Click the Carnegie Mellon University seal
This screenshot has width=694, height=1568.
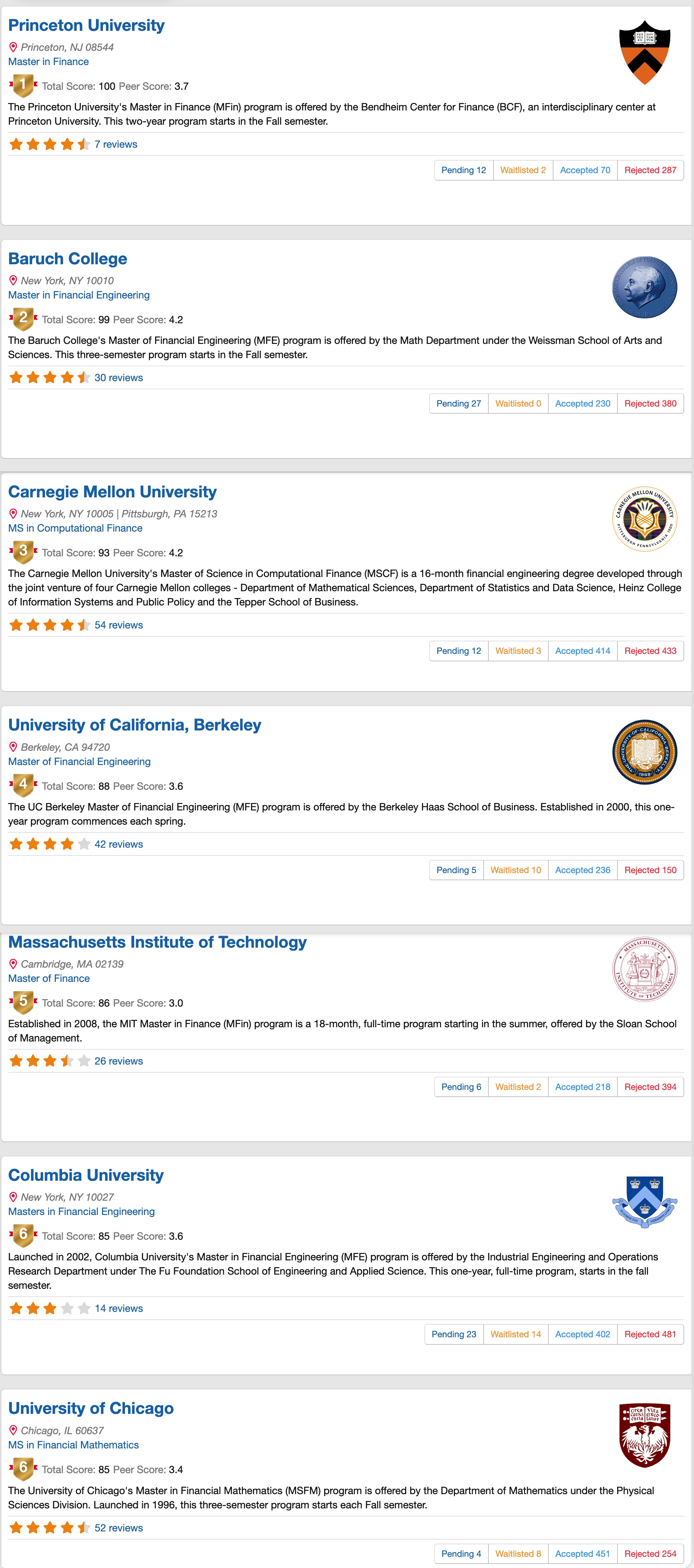(x=645, y=519)
